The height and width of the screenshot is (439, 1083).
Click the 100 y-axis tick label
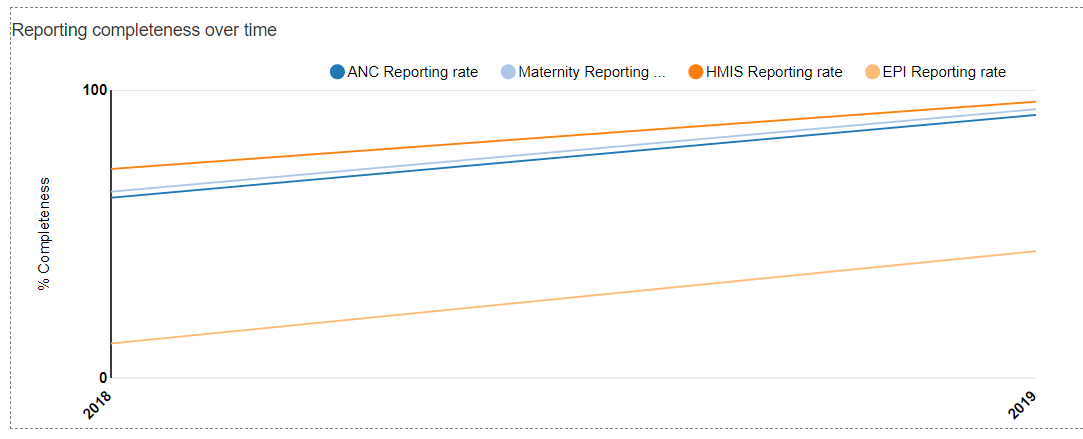click(95, 90)
